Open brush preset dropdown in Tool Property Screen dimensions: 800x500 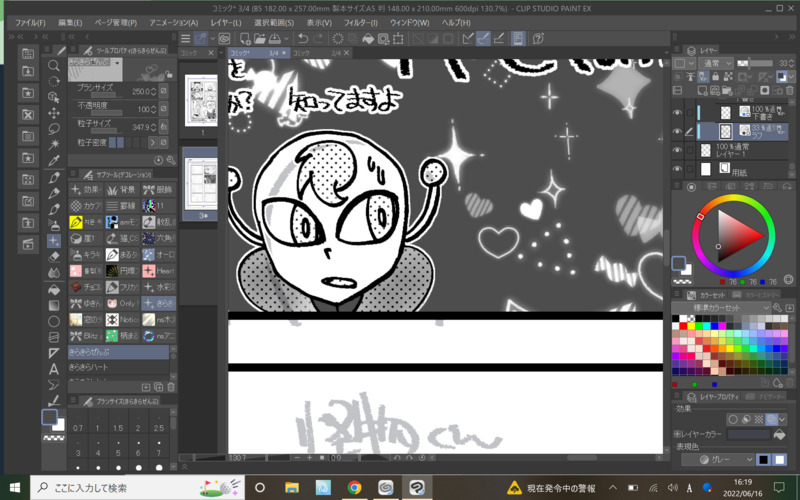pos(118,62)
